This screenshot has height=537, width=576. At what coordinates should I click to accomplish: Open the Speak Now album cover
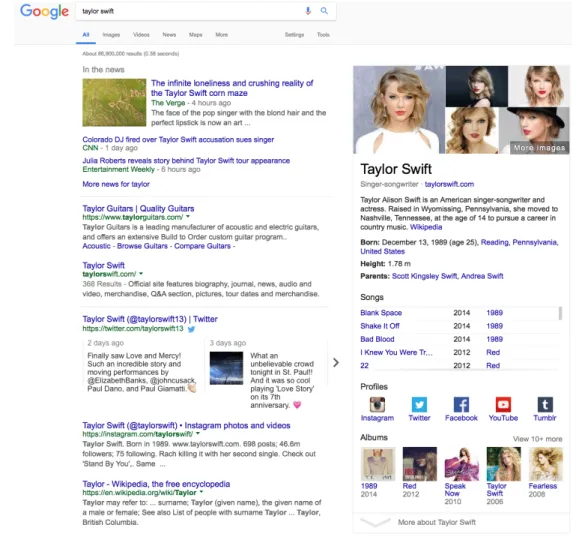(x=462, y=464)
